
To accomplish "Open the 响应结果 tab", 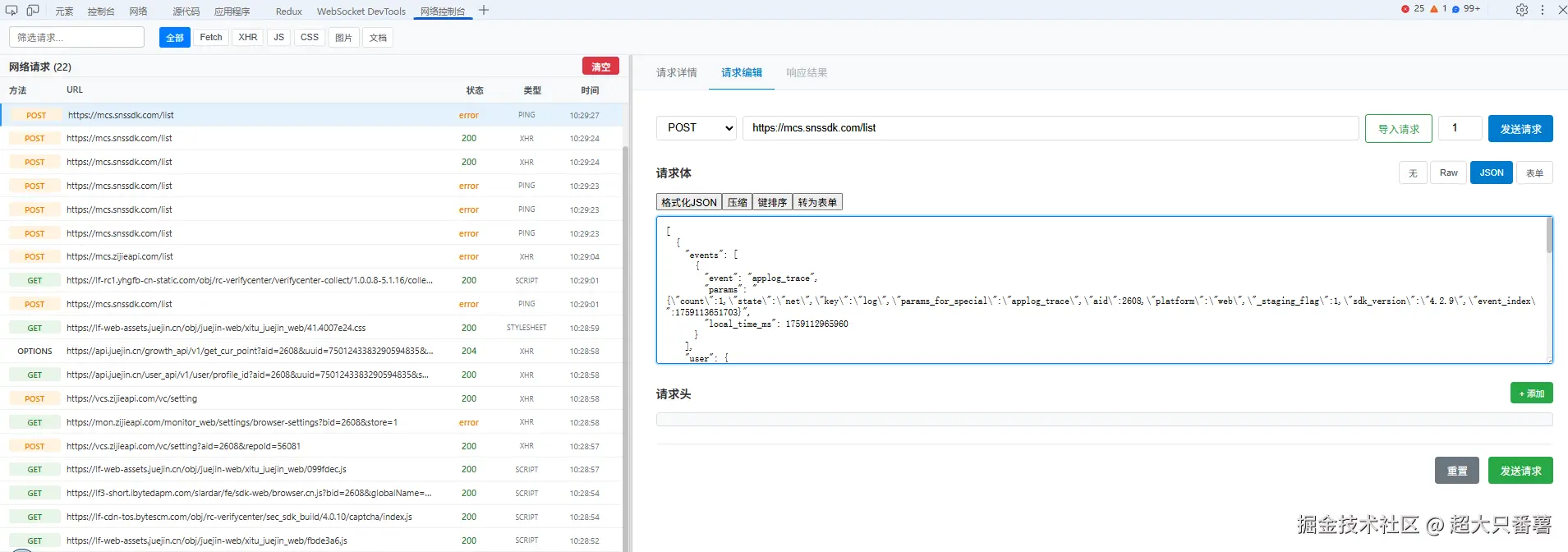I will [x=807, y=73].
